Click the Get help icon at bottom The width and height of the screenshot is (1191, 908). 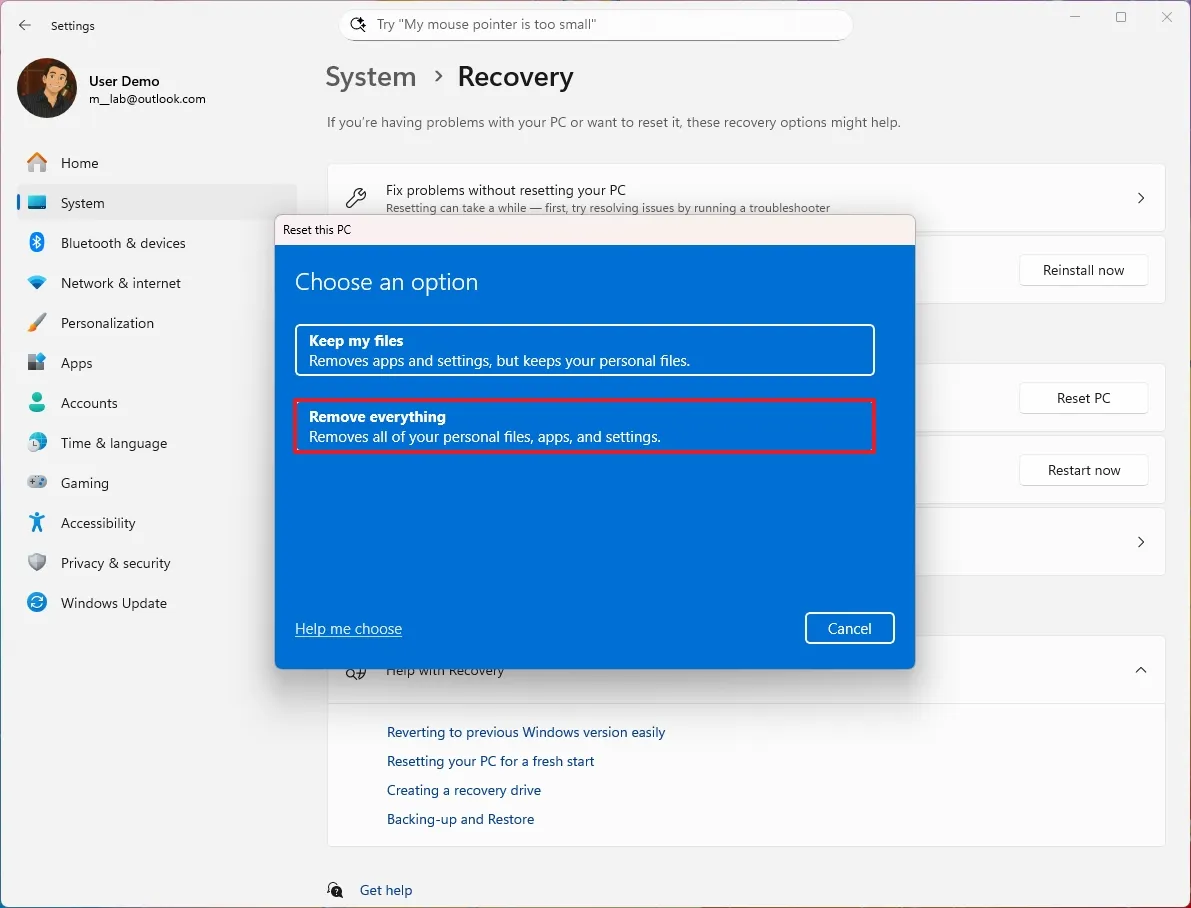335,890
